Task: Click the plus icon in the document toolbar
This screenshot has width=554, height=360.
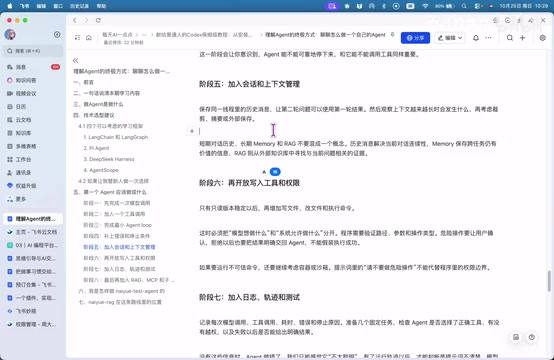Action: click(x=522, y=38)
